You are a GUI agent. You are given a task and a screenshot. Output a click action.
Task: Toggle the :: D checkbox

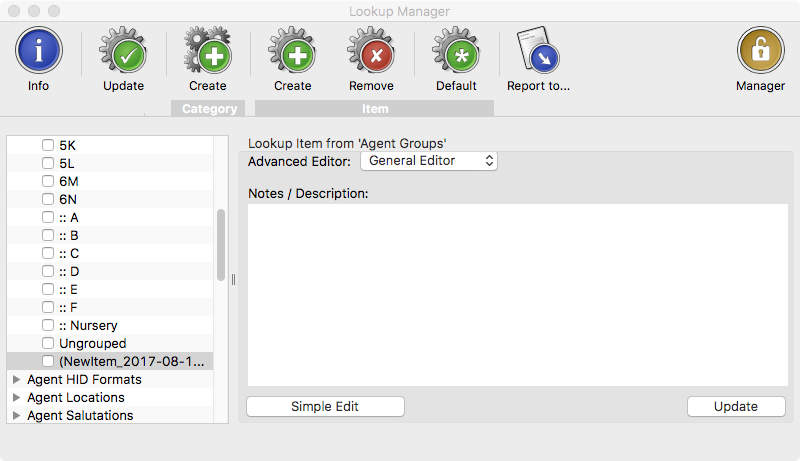(x=48, y=271)
